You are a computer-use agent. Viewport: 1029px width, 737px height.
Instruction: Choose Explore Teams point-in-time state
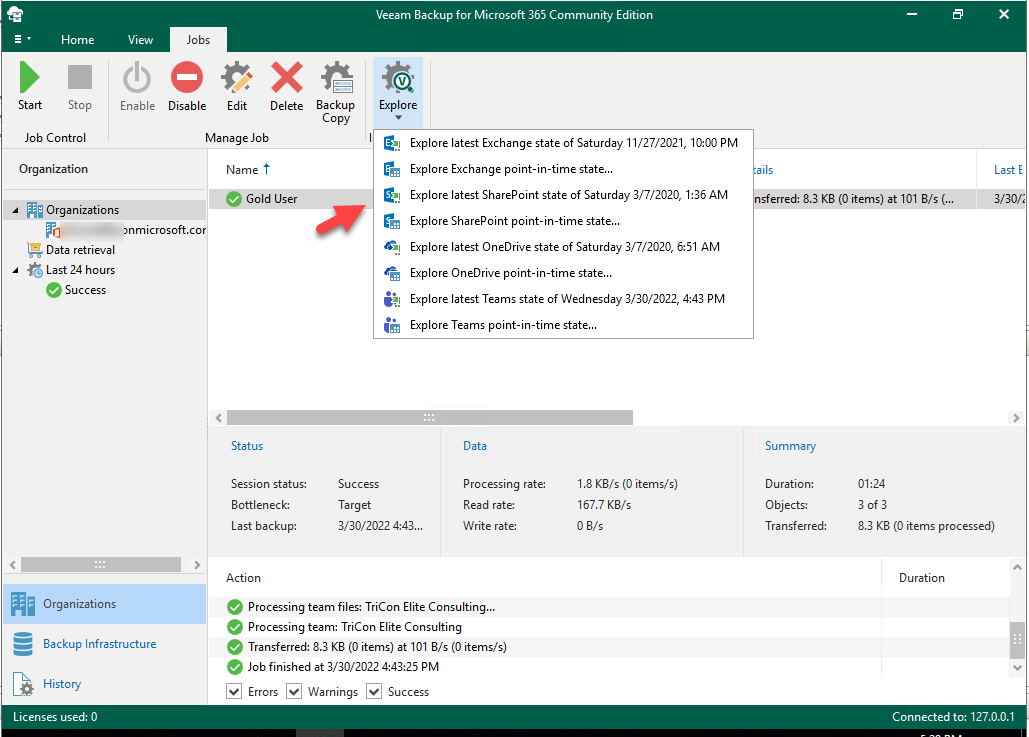(x=564, y=325)
